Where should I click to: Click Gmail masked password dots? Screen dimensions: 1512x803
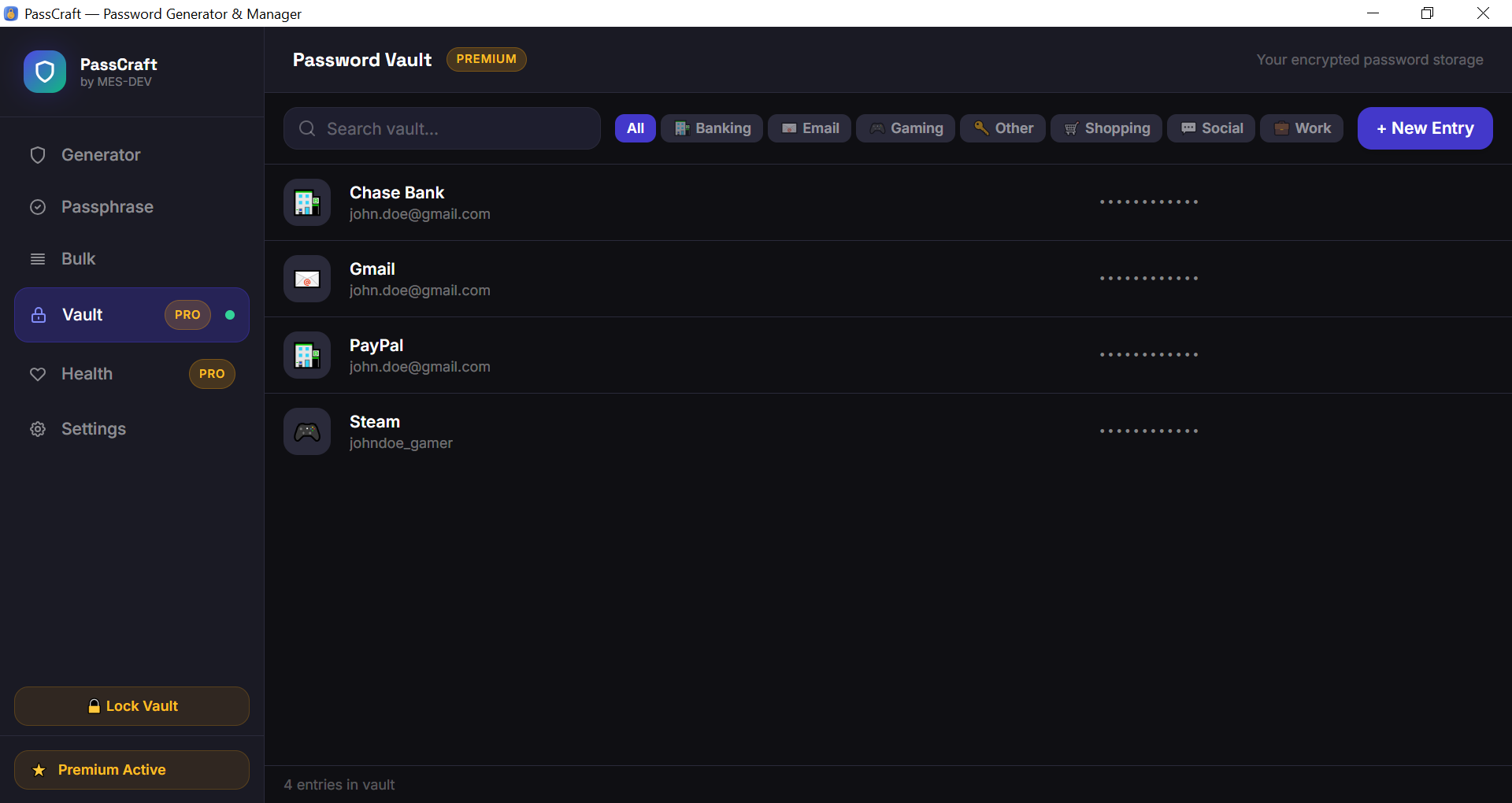1149,279
